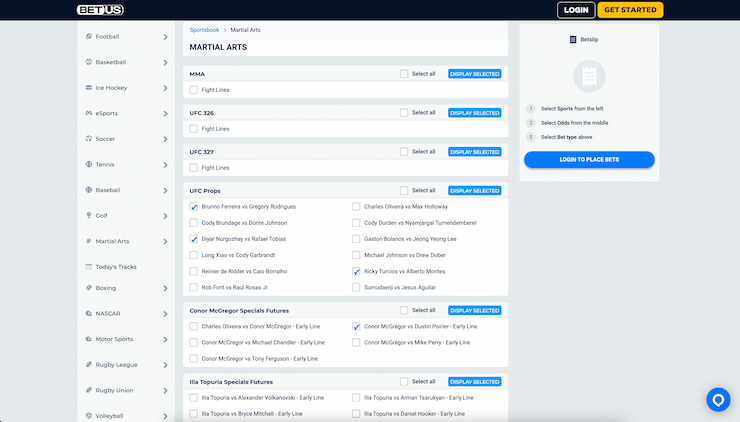Expand the Soccer chevron
Screen dimensions: 740x422
(x=165, y=139)
